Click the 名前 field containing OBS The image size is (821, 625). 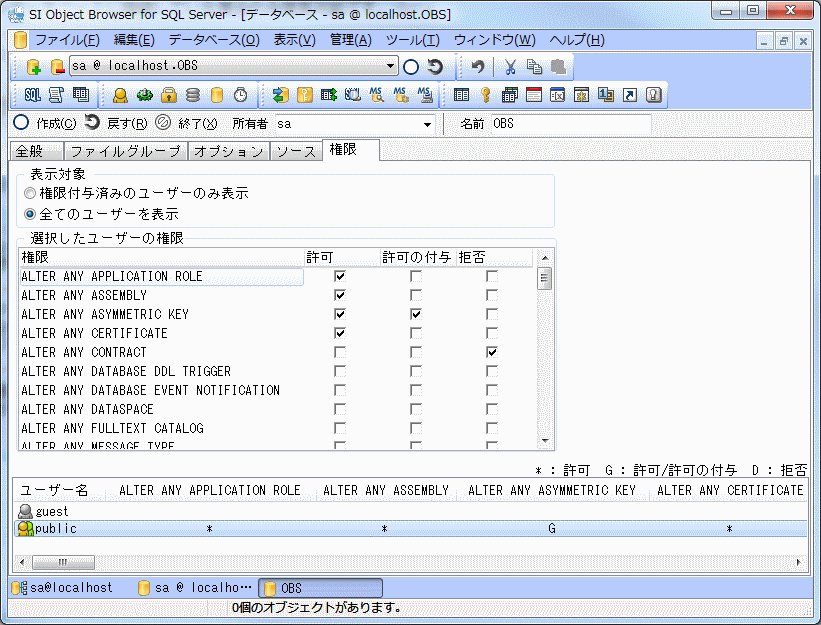(x=570, y=124)
